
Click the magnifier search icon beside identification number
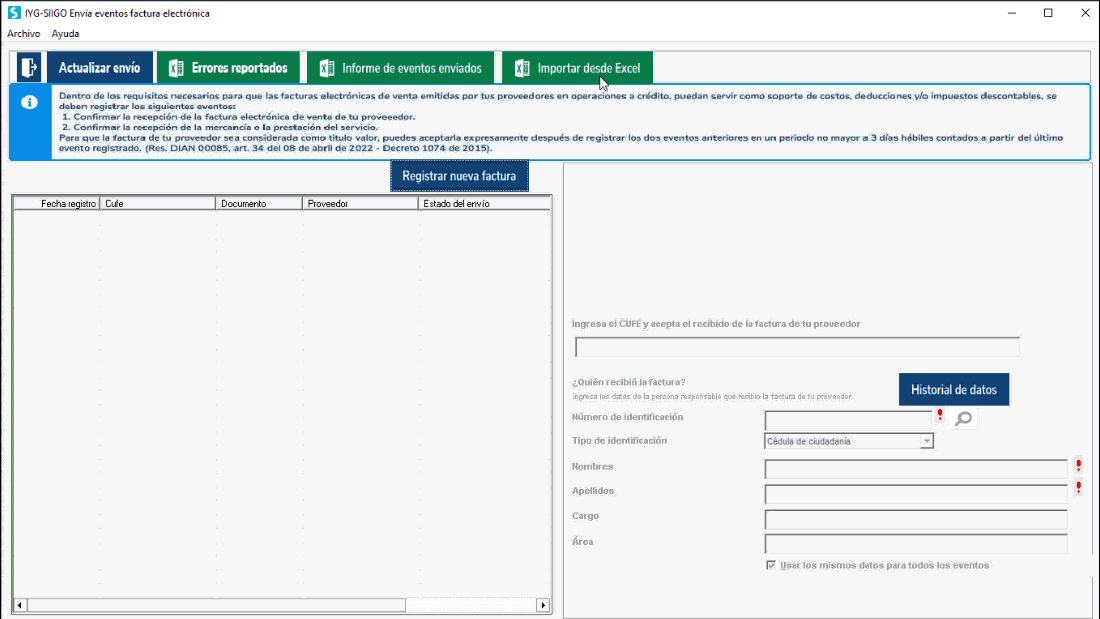(963, 419)
